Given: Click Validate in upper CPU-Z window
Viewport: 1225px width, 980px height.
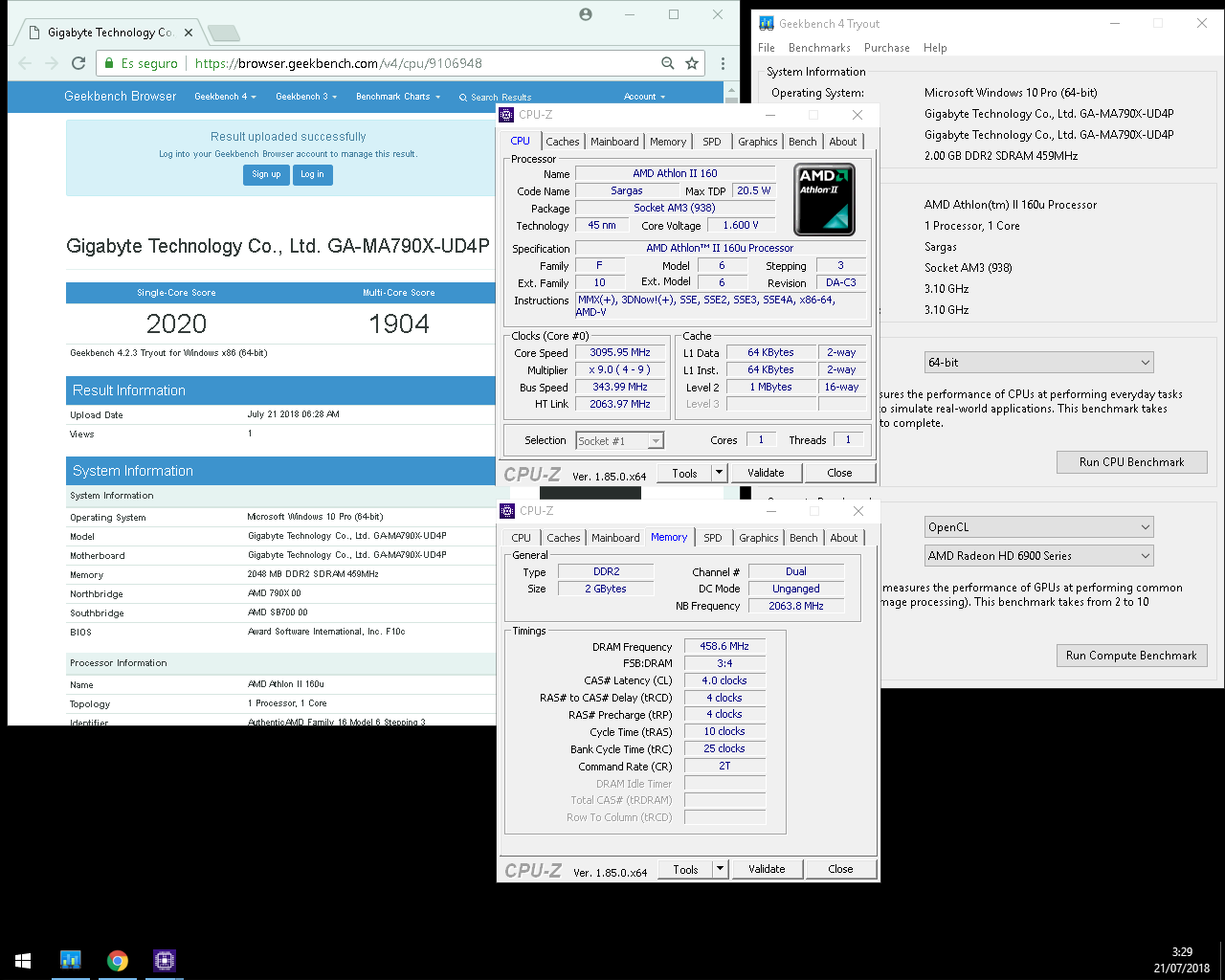Looking at the screenshot, I should click(766, 473).
